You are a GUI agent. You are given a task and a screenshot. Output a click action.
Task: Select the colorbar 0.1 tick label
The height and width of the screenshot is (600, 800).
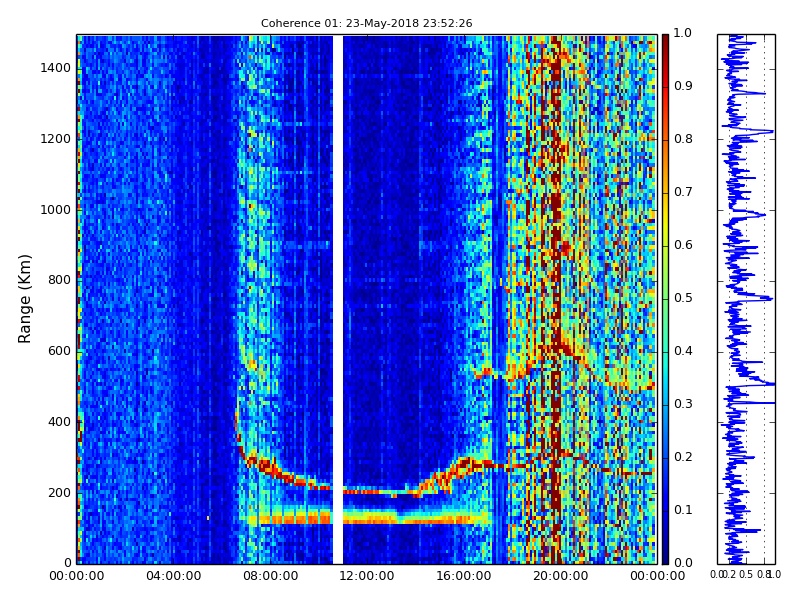click(x=683, y=510)
